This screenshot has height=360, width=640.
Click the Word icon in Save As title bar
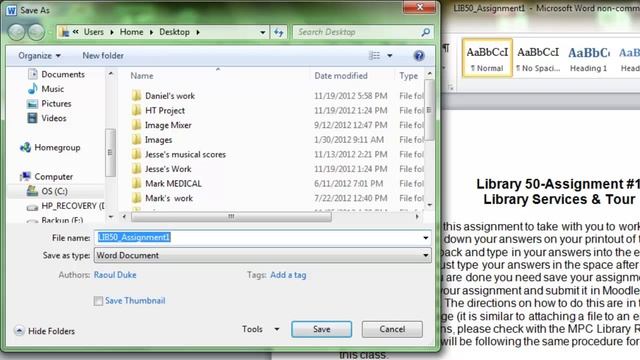click(x=11, y=10)
